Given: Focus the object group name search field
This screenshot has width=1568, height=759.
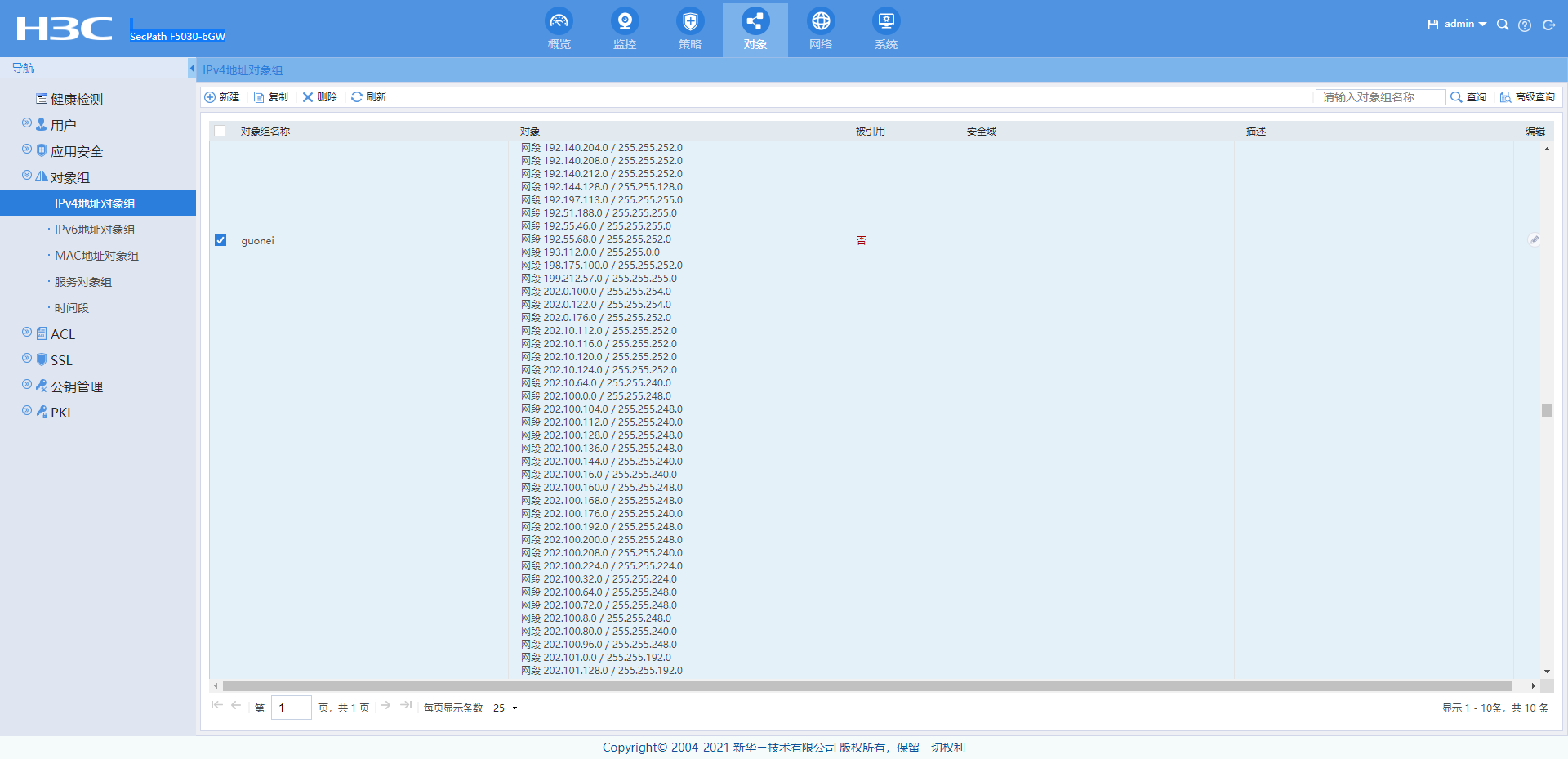Looking at the screenshot, I should (1380, 97).
